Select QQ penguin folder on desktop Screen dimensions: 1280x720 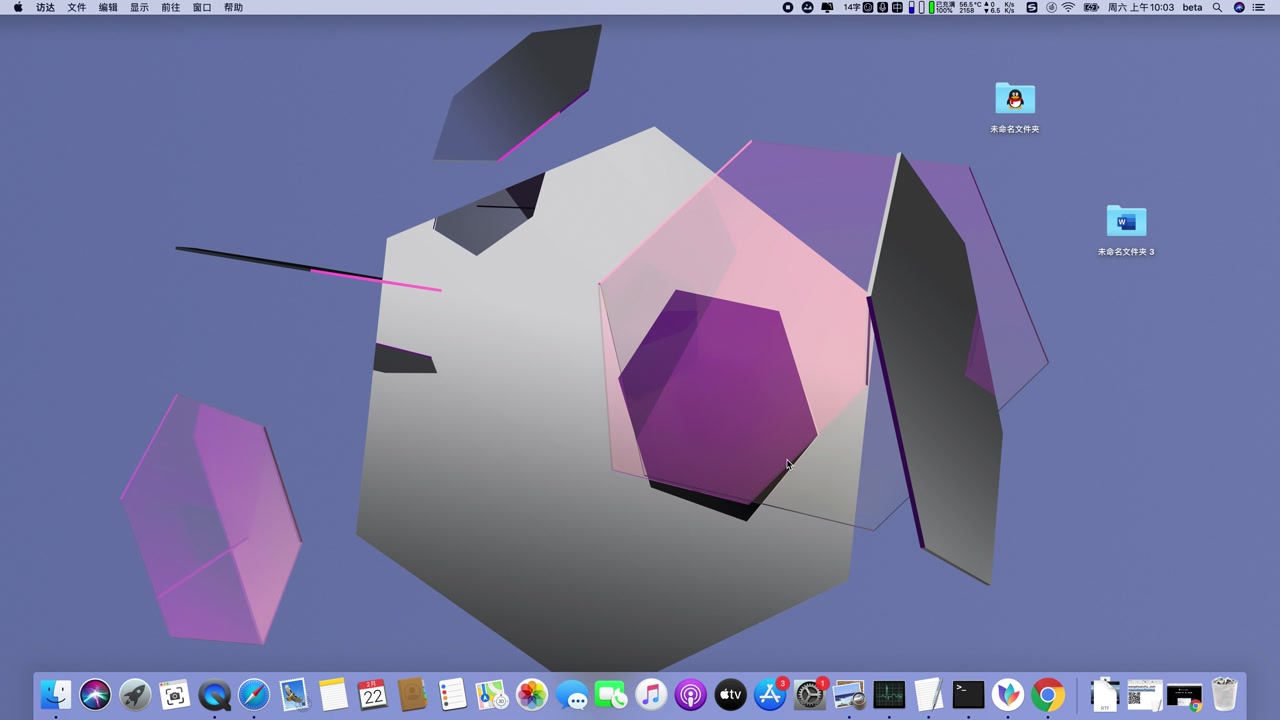pyautogui.click(x=1015, y=108)
